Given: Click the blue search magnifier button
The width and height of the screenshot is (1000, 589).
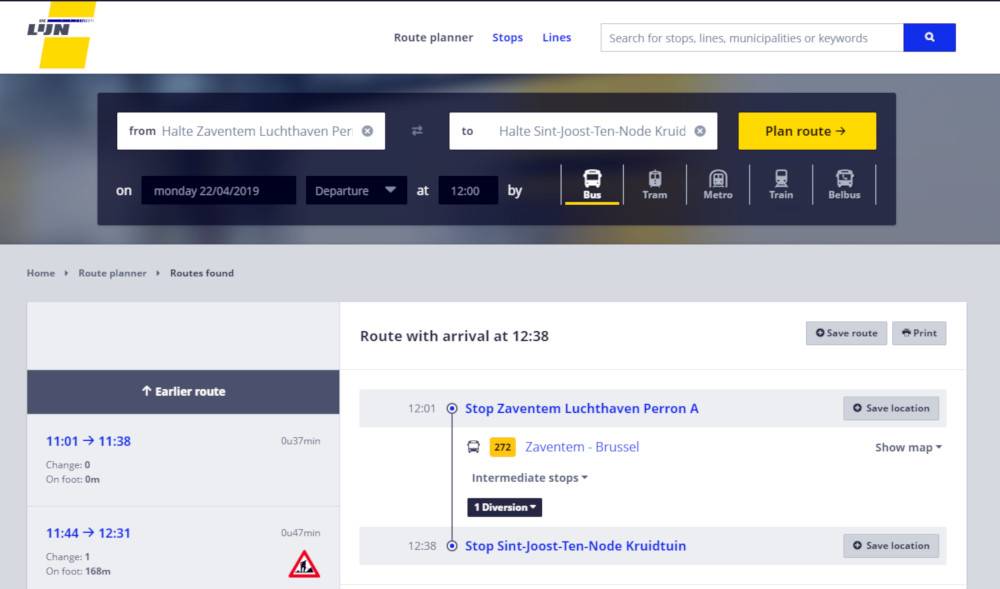Looking at the screenshot, I should tap(929, 38).
